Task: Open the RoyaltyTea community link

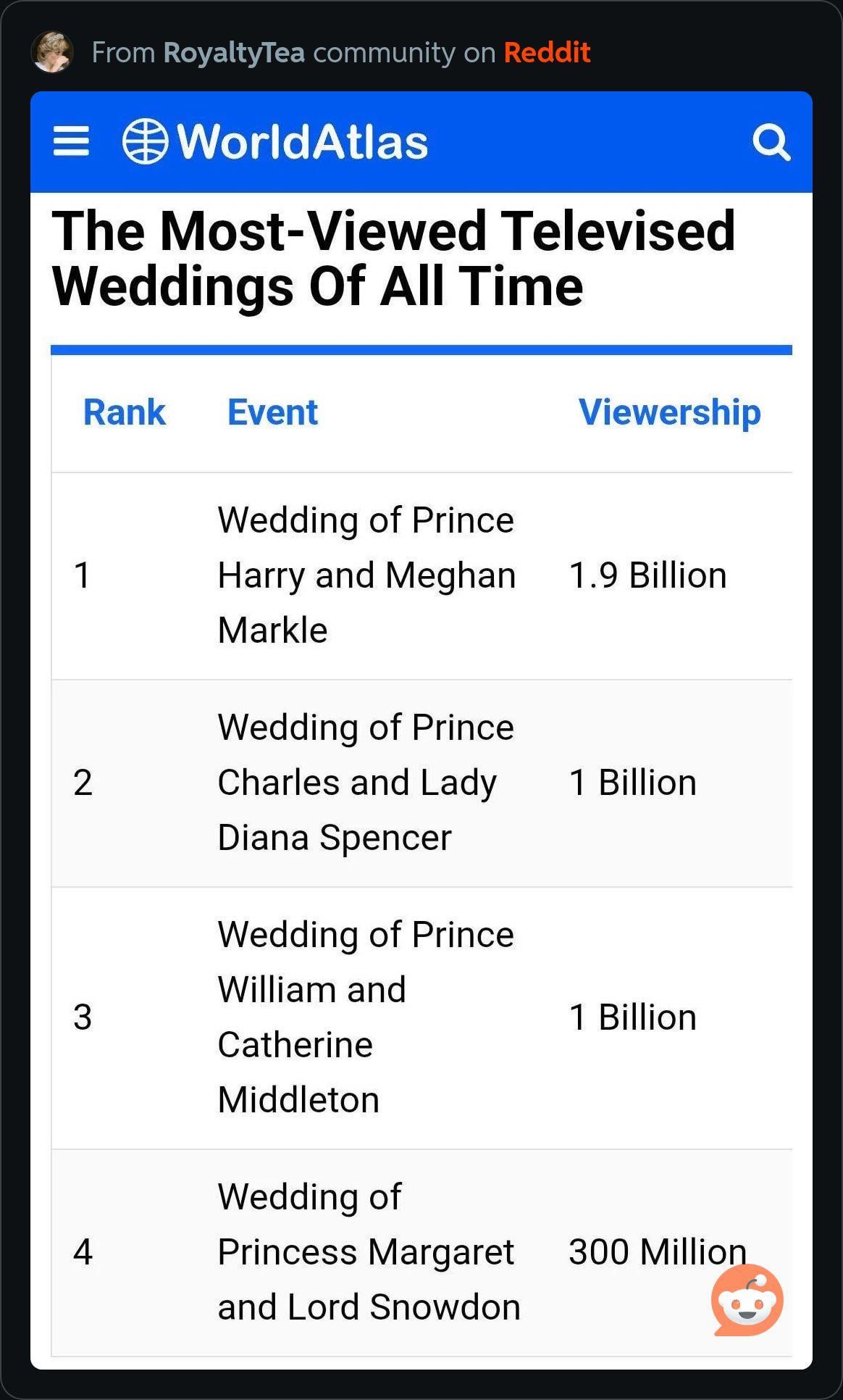Action: tap(234, 52)
